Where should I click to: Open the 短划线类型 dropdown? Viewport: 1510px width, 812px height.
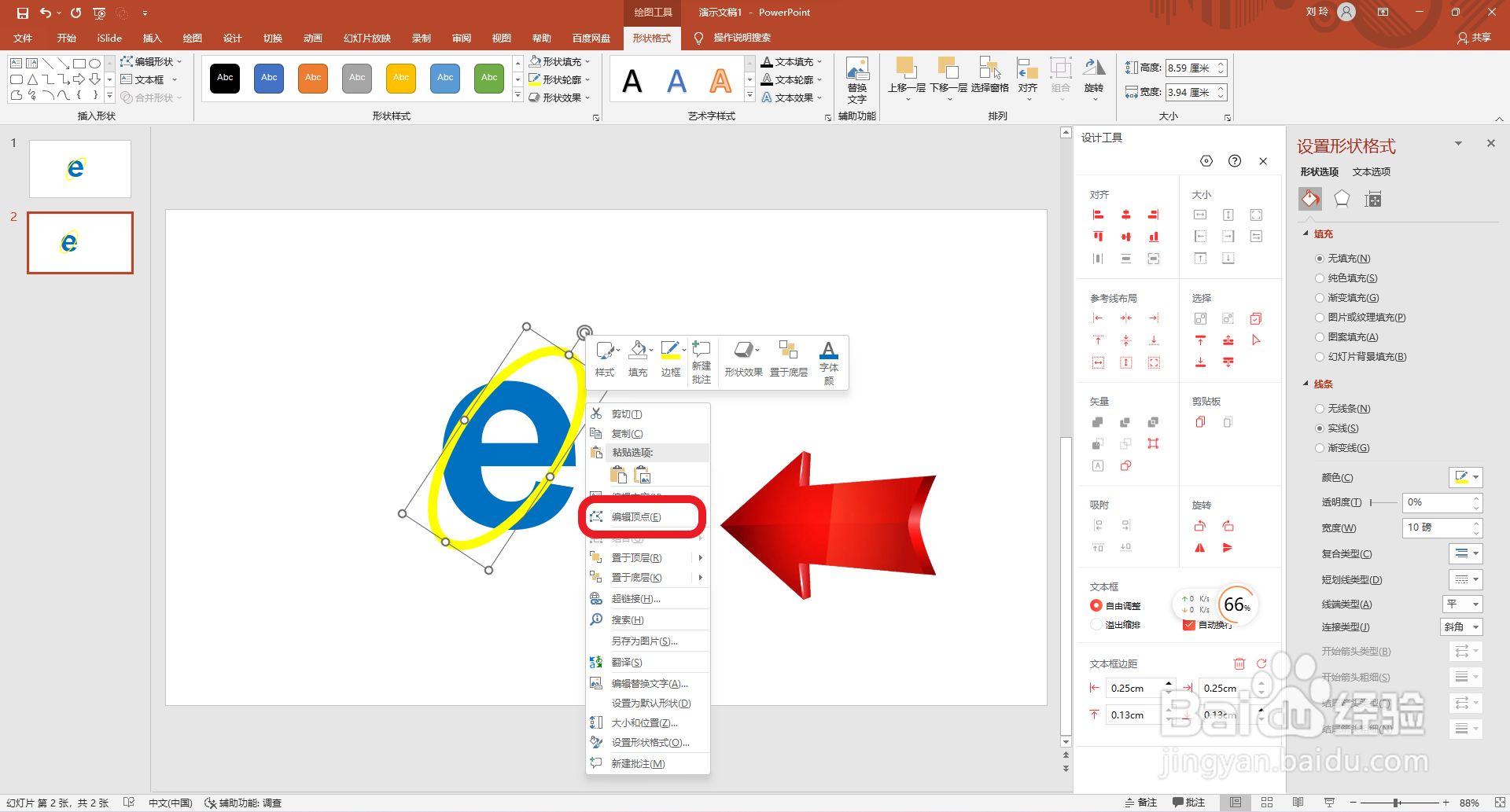(x=1466, y=579)
